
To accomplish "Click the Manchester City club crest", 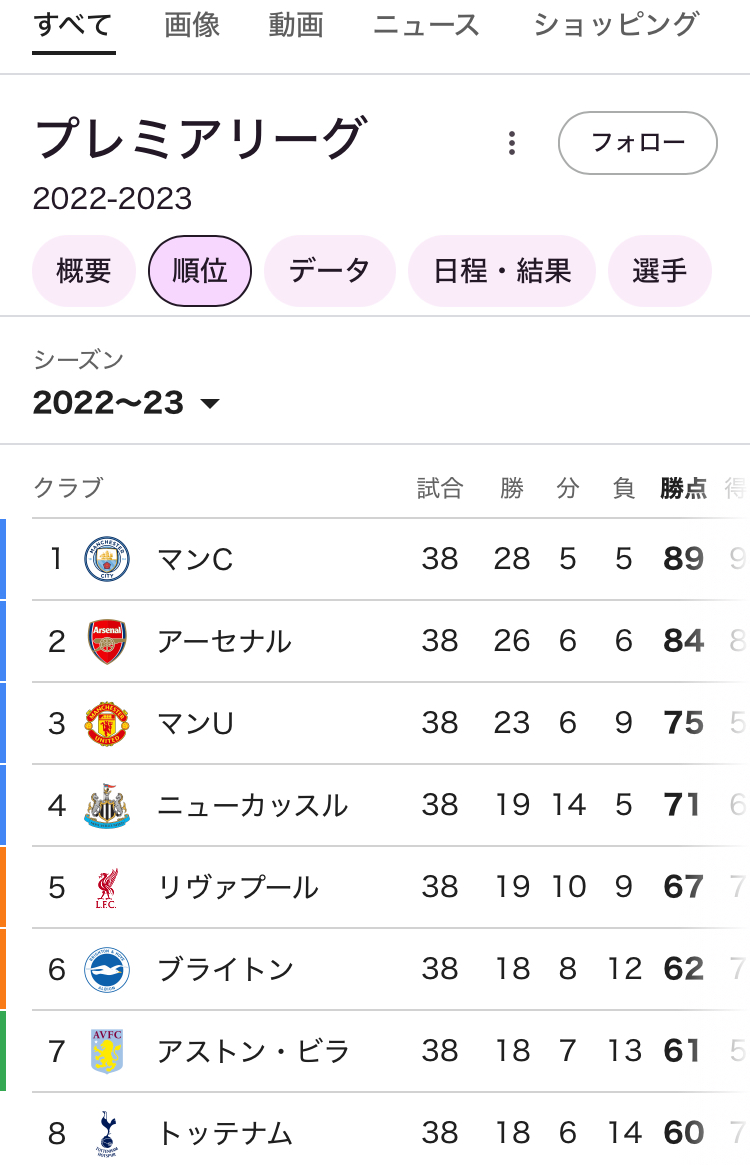I will pos(107,559).
